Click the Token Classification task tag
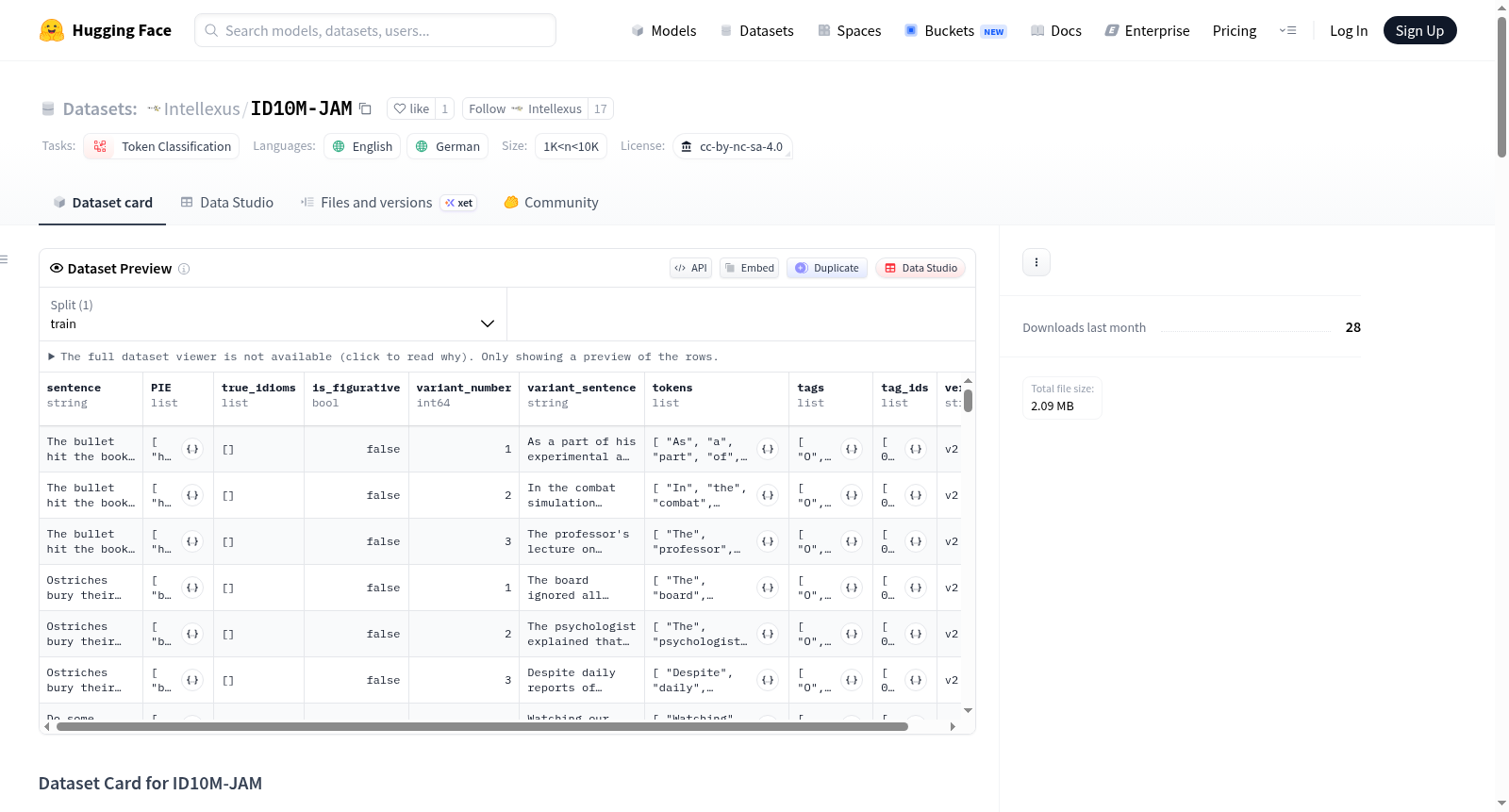The image size is (1509, 812). pos(161,146)
